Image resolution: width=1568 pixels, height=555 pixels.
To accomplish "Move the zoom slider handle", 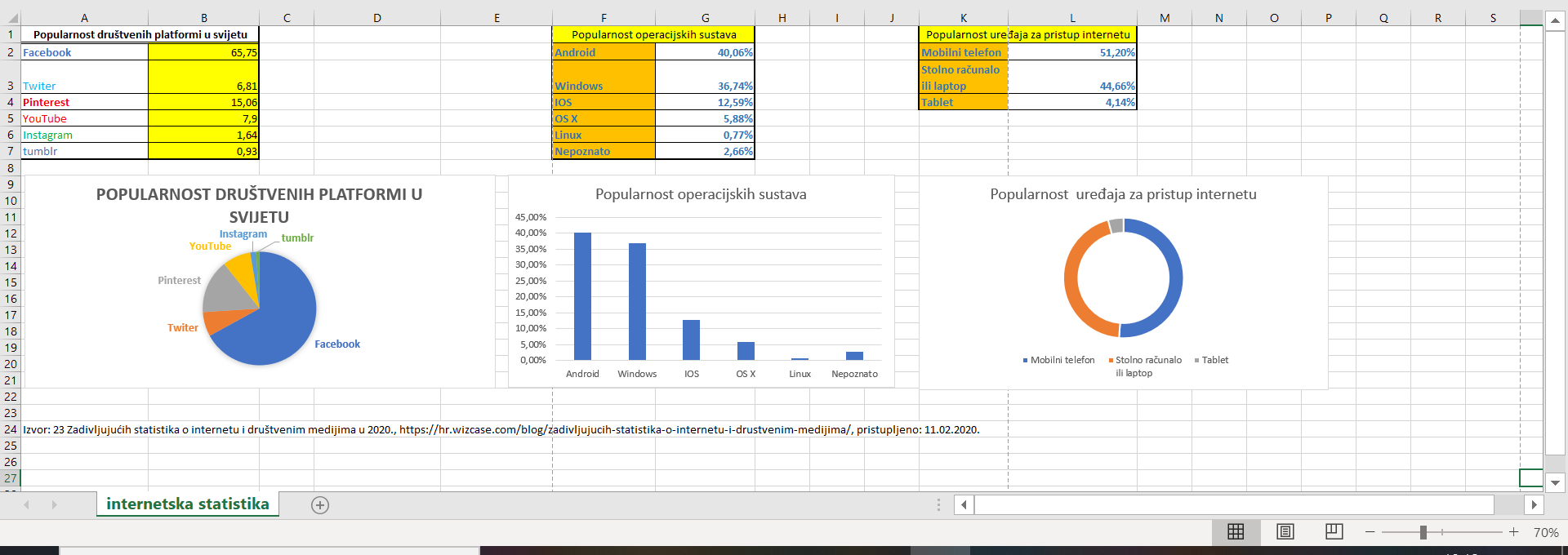I will 1423,532.
